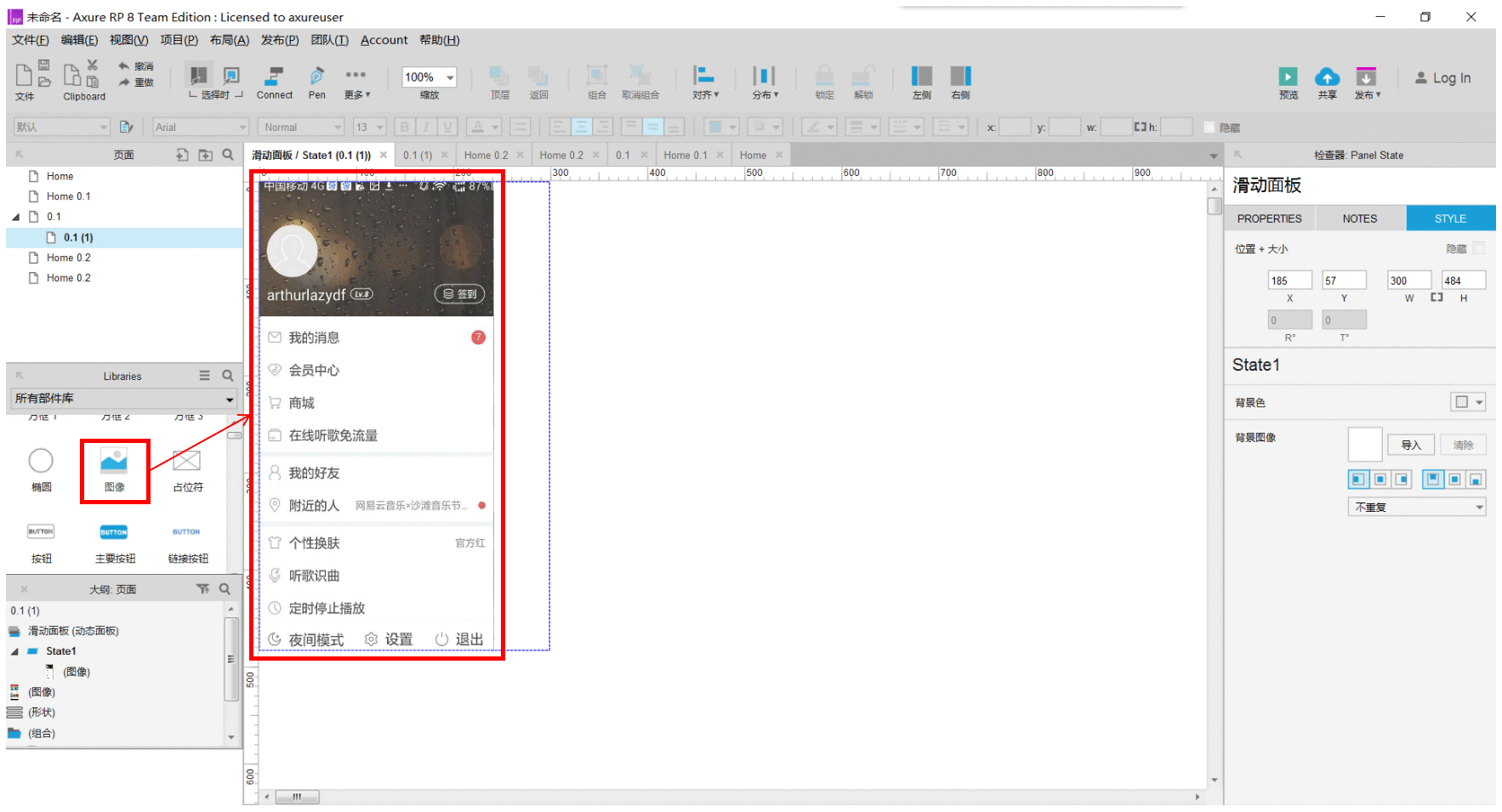Open the 所有部件库 library dropdown
The height and width of the screenshot is (812, 1502).
coord(124,399)
